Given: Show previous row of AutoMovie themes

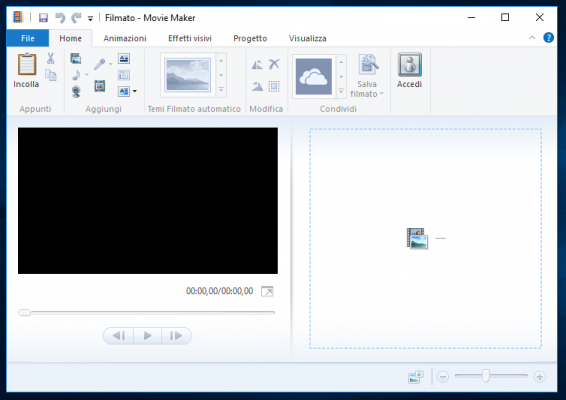Looking at the screenshot, I should pos(221,61).
